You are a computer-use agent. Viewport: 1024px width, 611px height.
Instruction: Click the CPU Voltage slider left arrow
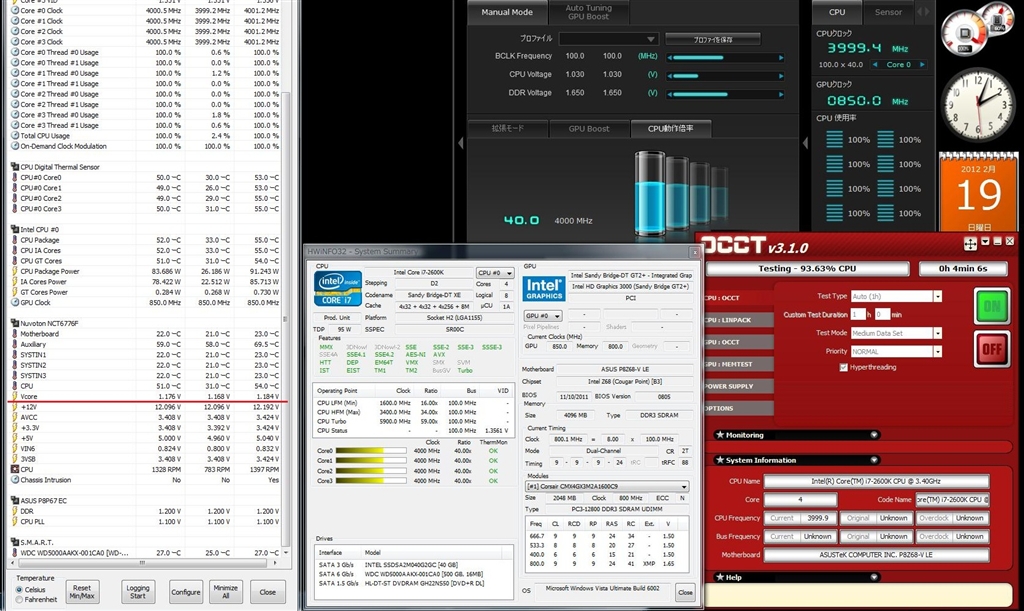(669, 76)
